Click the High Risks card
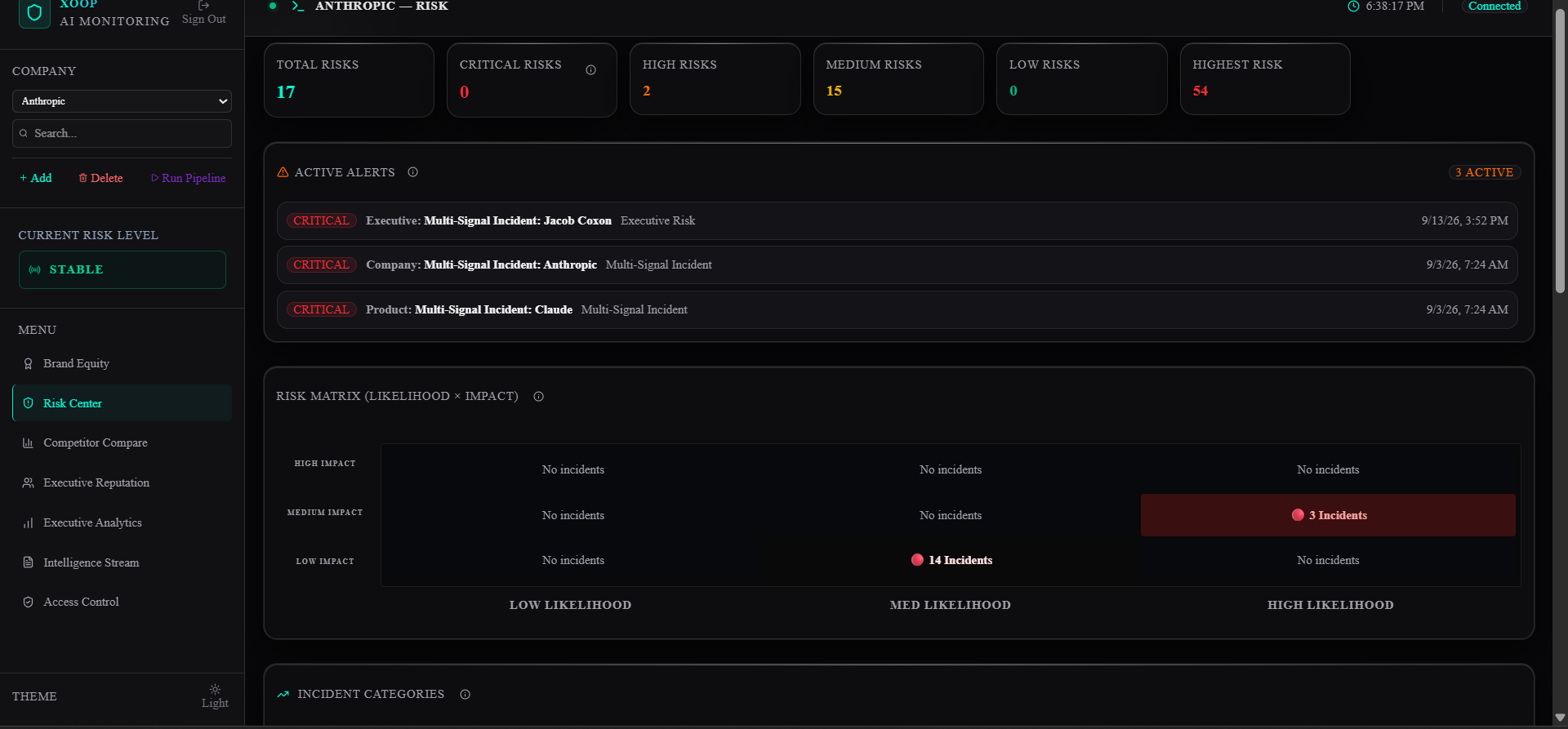1568x729 pixels. [715, 79]
